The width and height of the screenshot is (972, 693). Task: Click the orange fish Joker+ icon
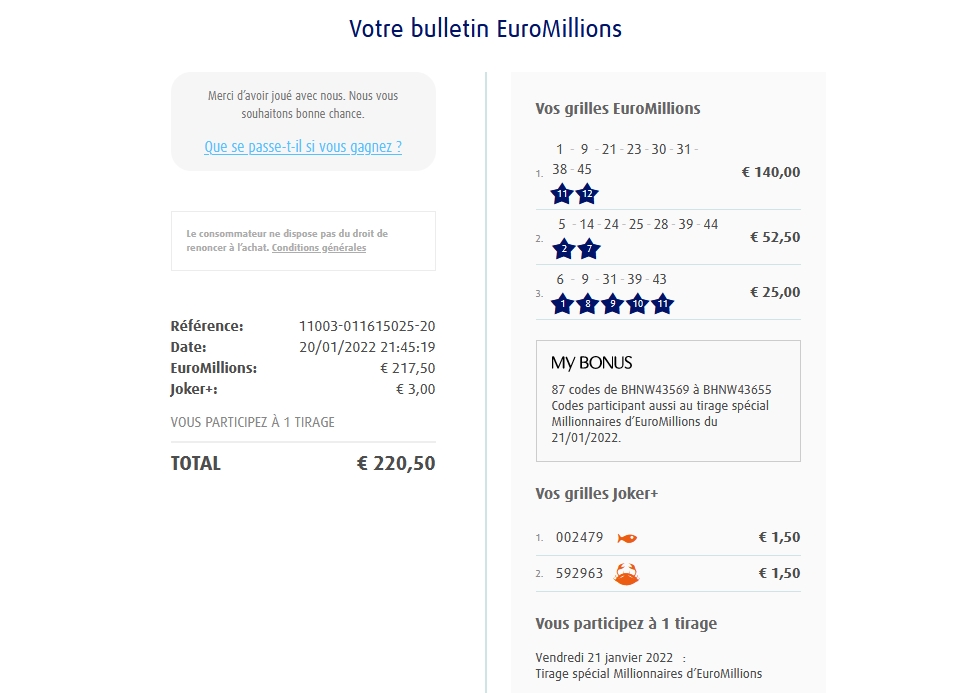(627, 538)
